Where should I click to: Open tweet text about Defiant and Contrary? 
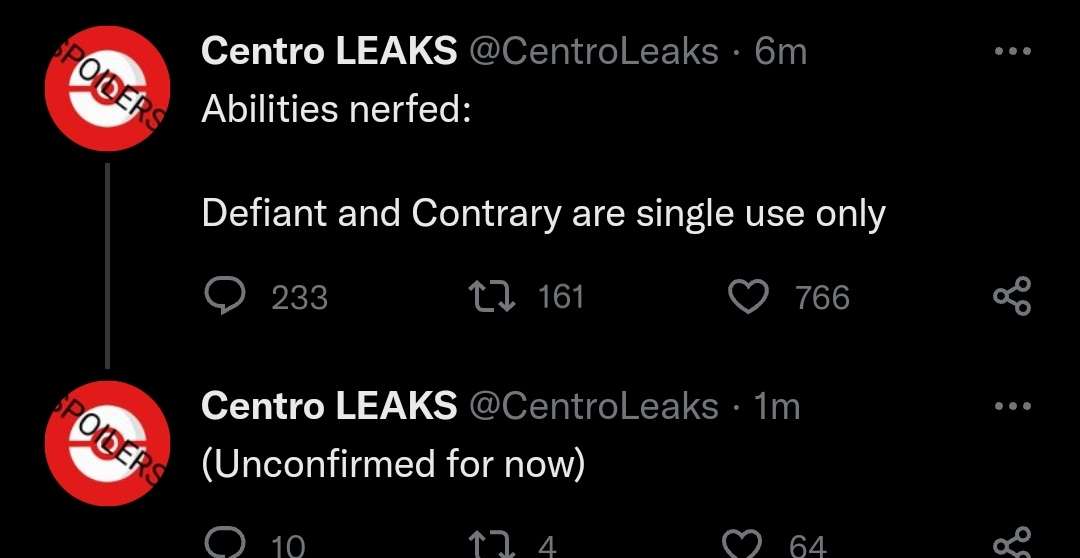point(543,214)
